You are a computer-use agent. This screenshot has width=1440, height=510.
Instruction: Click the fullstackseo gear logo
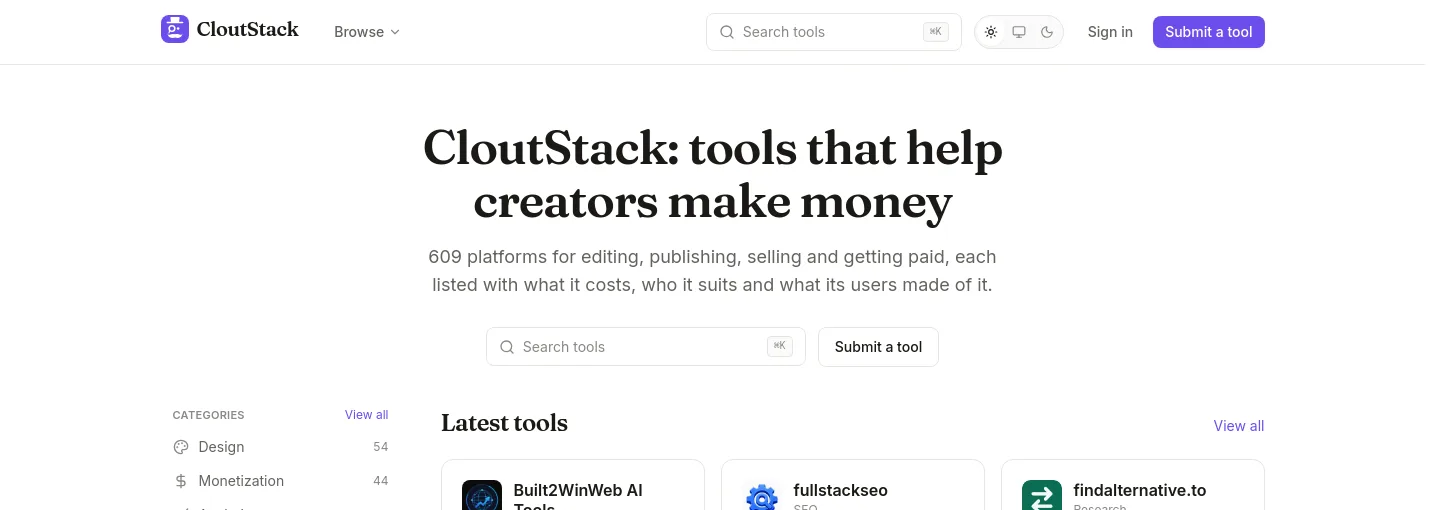point(762,495)
